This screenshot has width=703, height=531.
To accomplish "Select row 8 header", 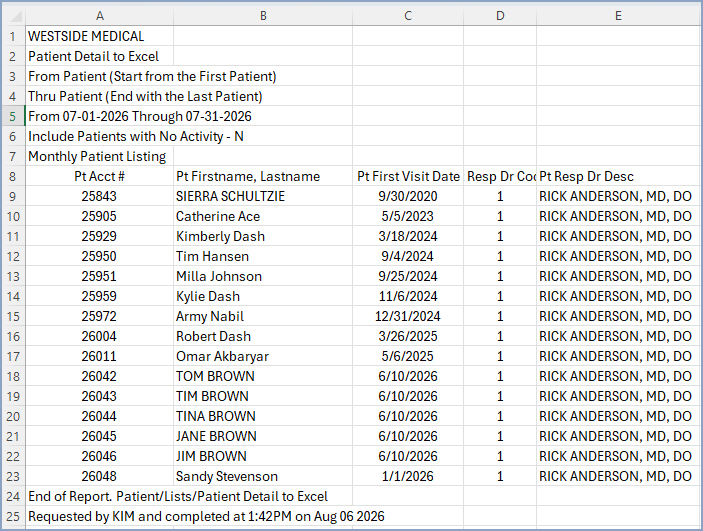I will (x=13, y=177).
